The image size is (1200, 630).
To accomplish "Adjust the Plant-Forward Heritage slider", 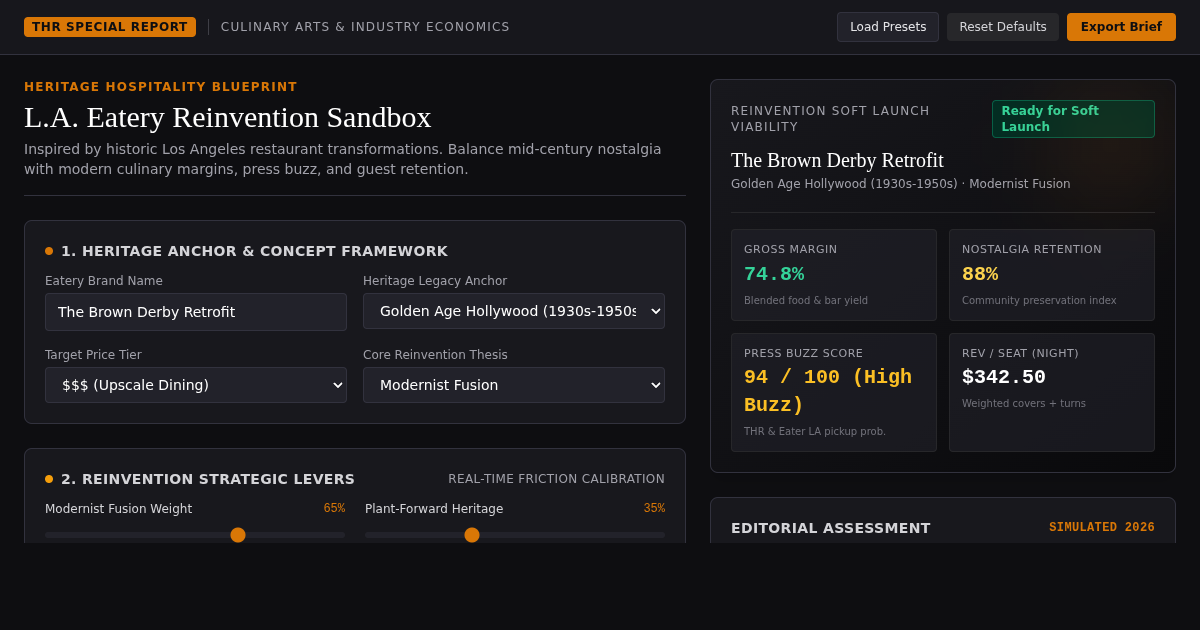I will tap(515, 535).
